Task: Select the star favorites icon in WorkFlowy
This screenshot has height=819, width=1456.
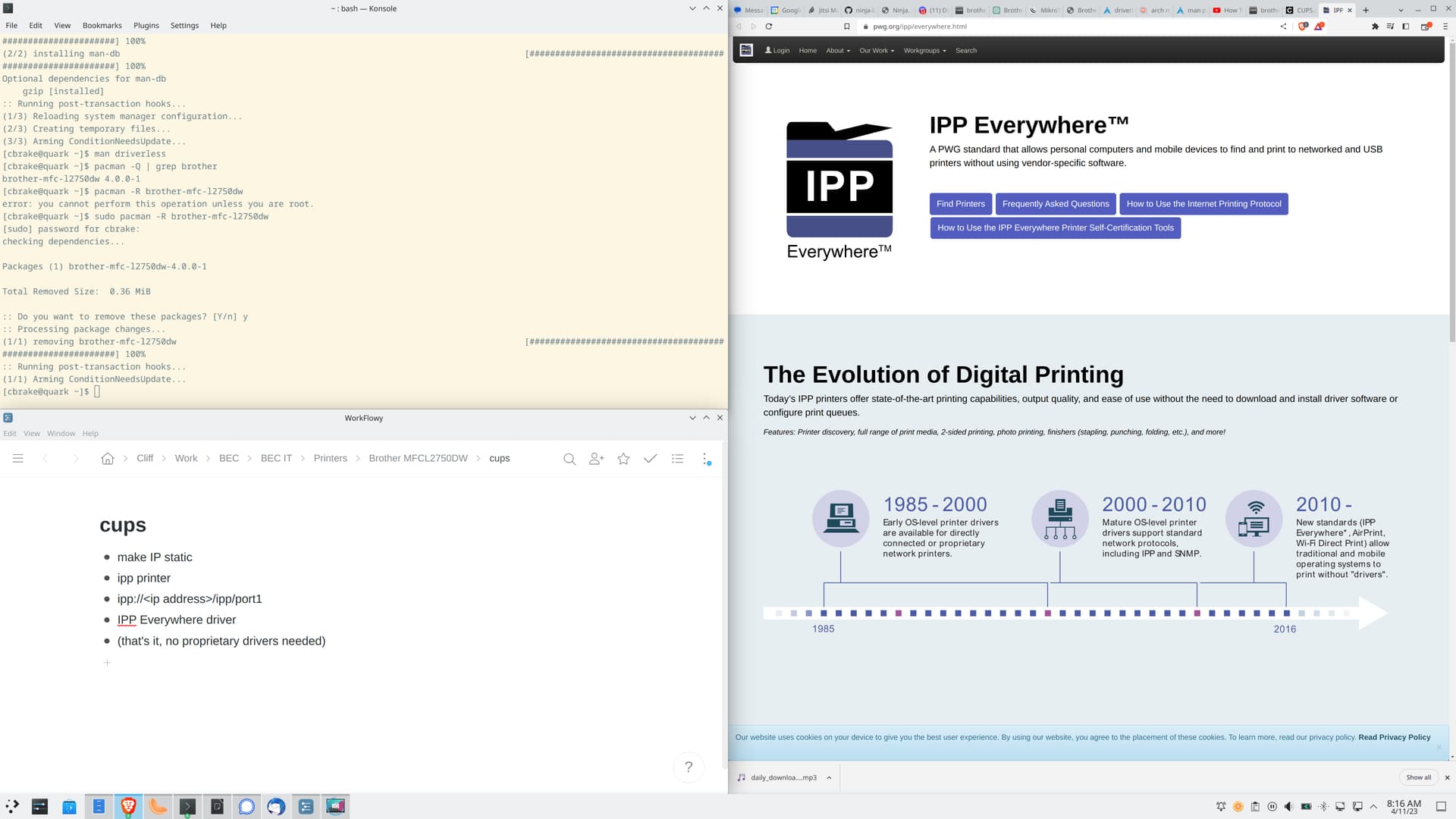Action: click(x=623, y=459)
